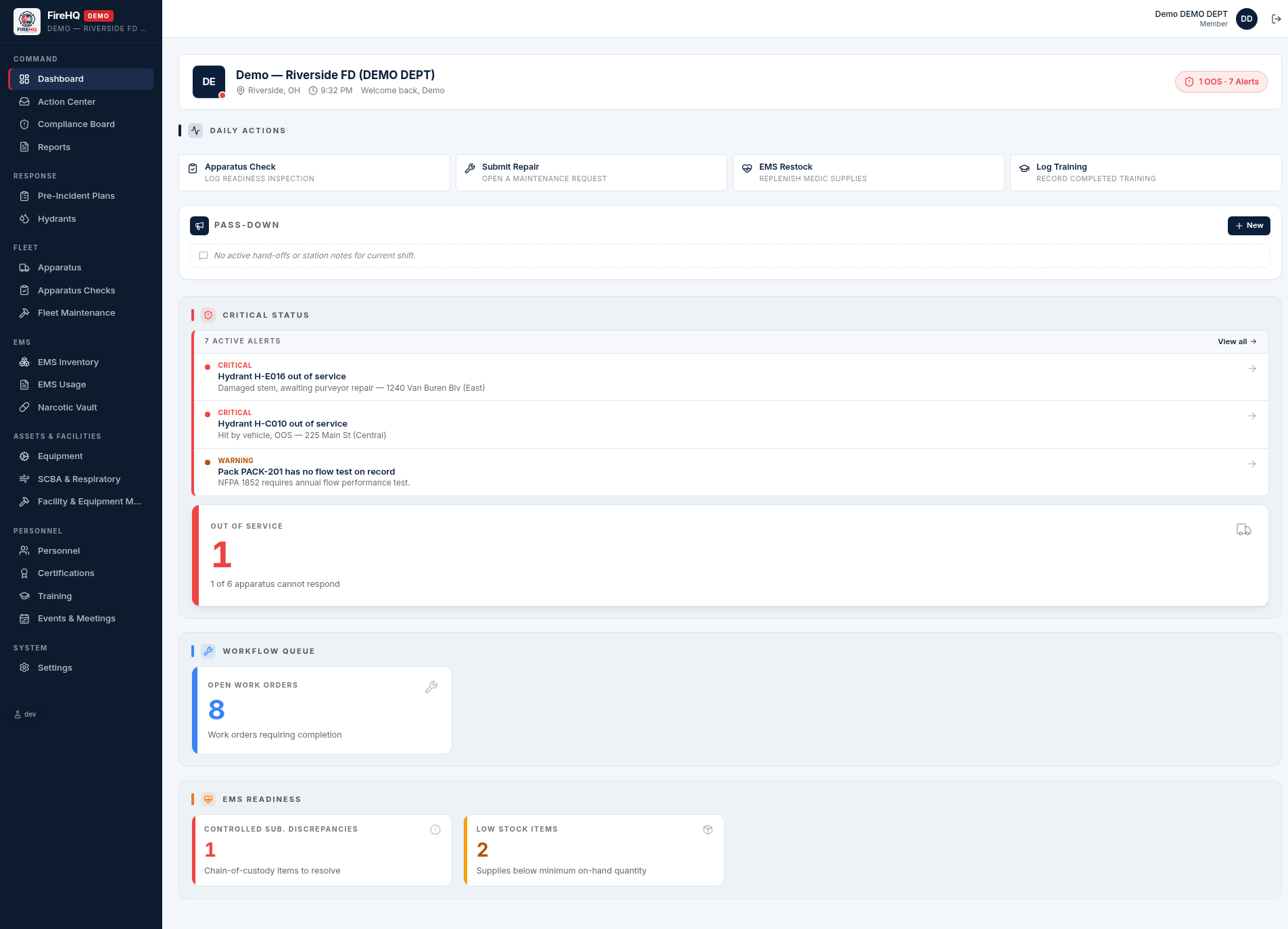This screenshot has width=1288, height=929.
Task: Open the Log Training daily action
Action: [x=1146, y=172]
